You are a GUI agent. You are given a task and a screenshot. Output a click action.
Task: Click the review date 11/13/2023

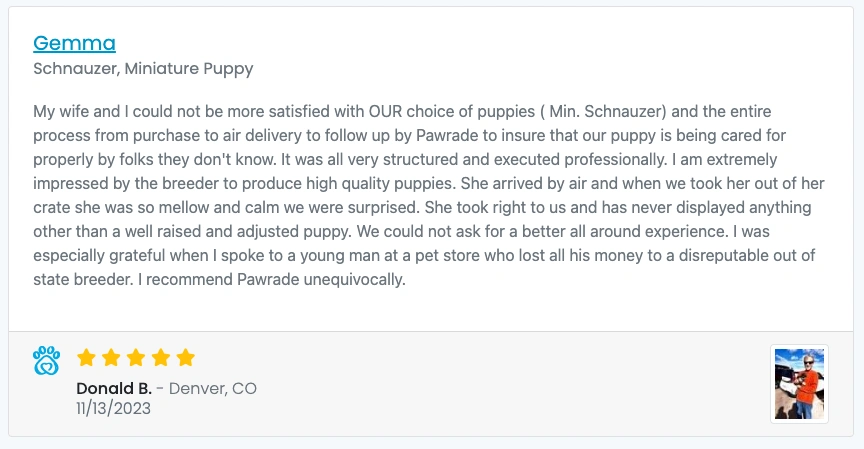coord(111,407)
